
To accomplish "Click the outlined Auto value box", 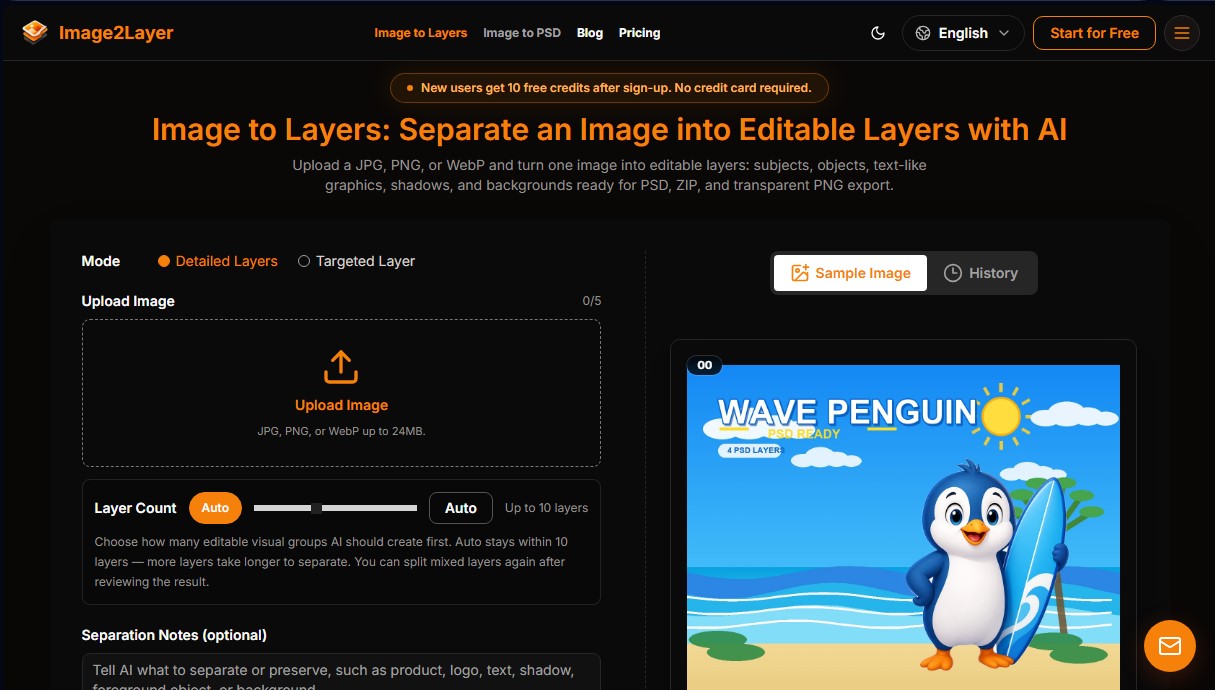I will pyautogui.click(x=461, y=508).
